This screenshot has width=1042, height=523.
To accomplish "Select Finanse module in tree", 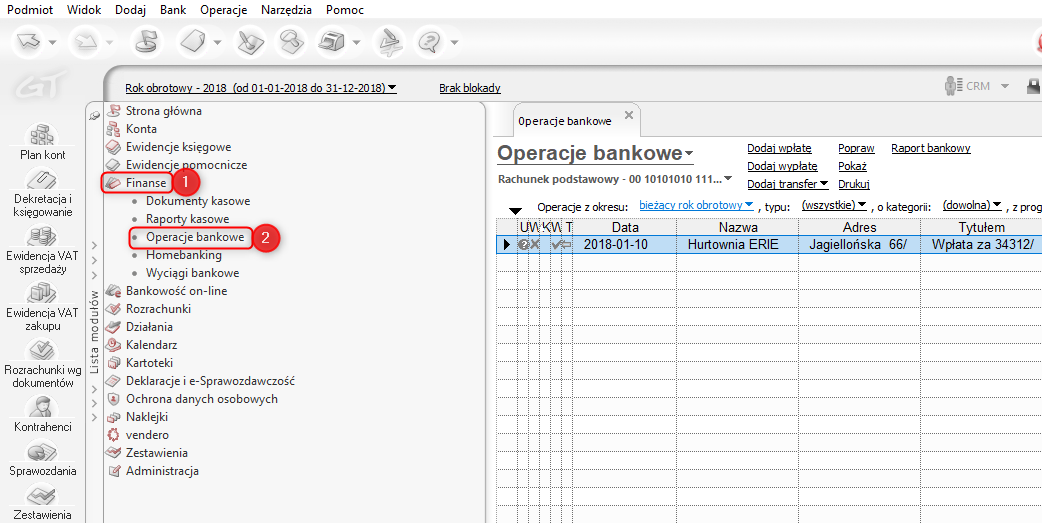I will point(146,183).
